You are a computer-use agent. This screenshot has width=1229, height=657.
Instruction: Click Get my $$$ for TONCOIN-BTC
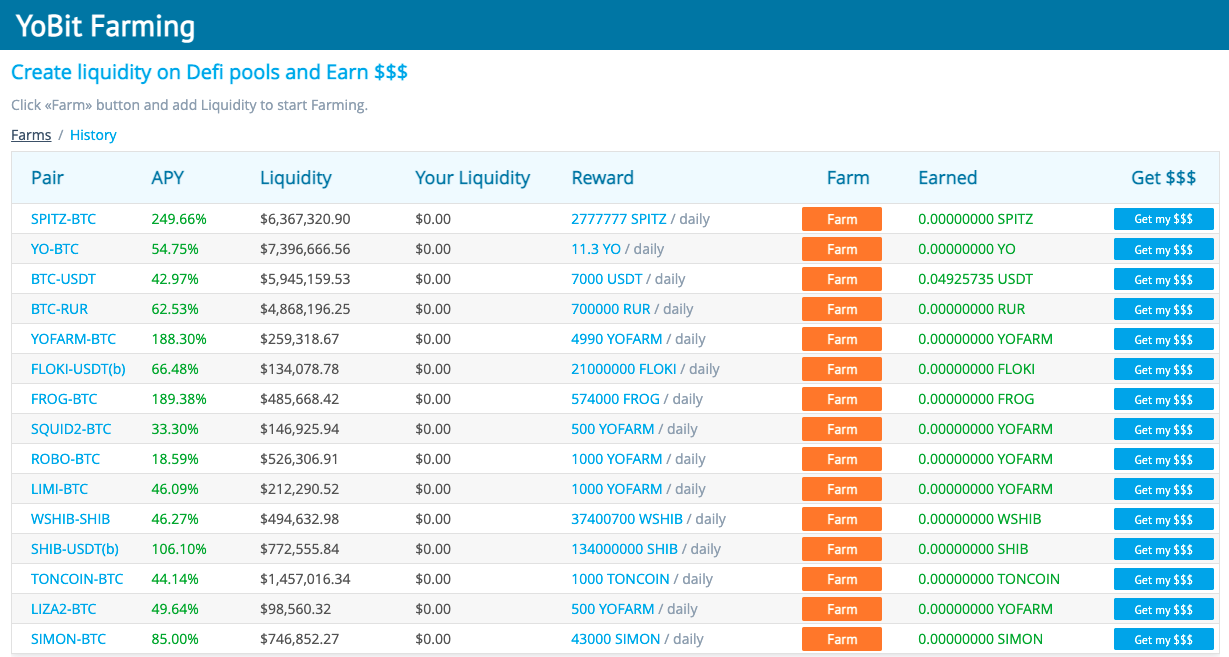click(1164, 579)
